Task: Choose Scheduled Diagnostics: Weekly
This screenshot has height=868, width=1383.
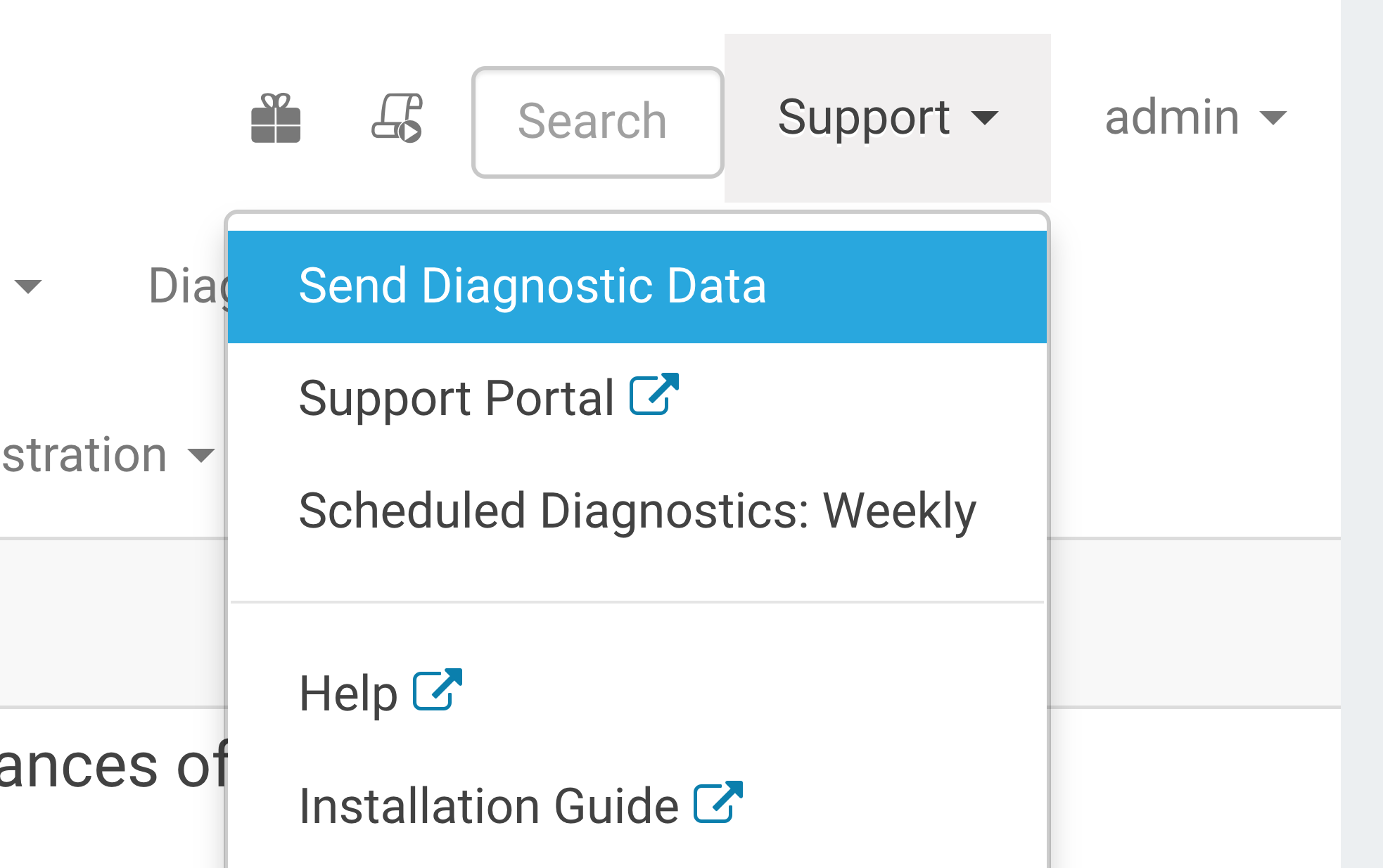Action: pos(637,511)
